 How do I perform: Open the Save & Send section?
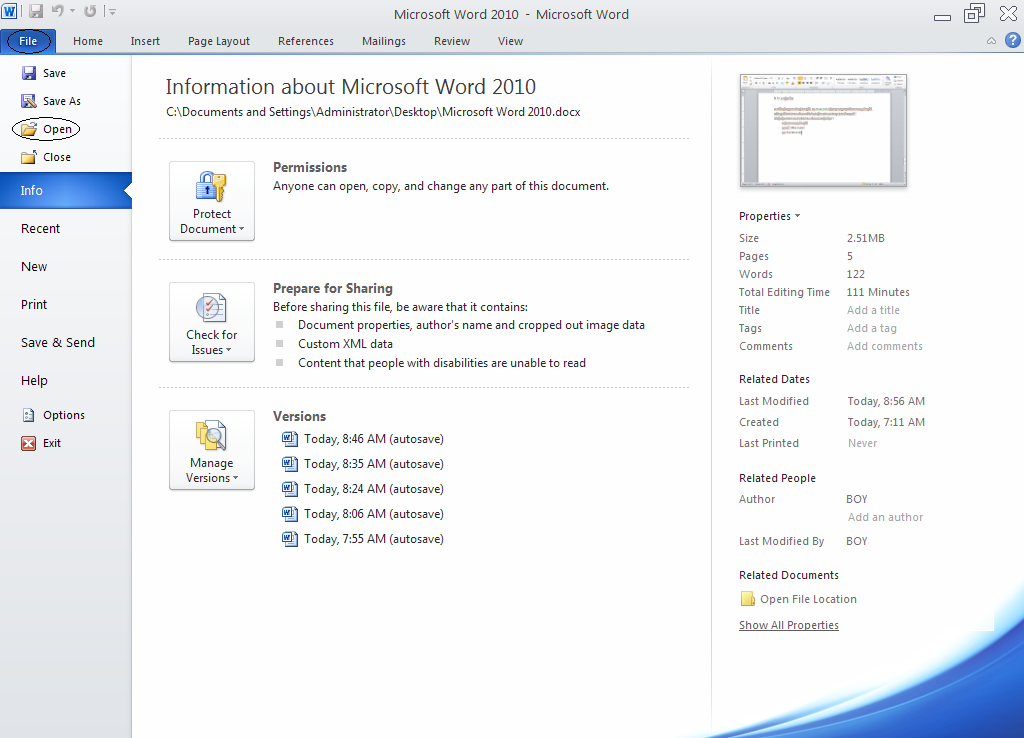58,342
